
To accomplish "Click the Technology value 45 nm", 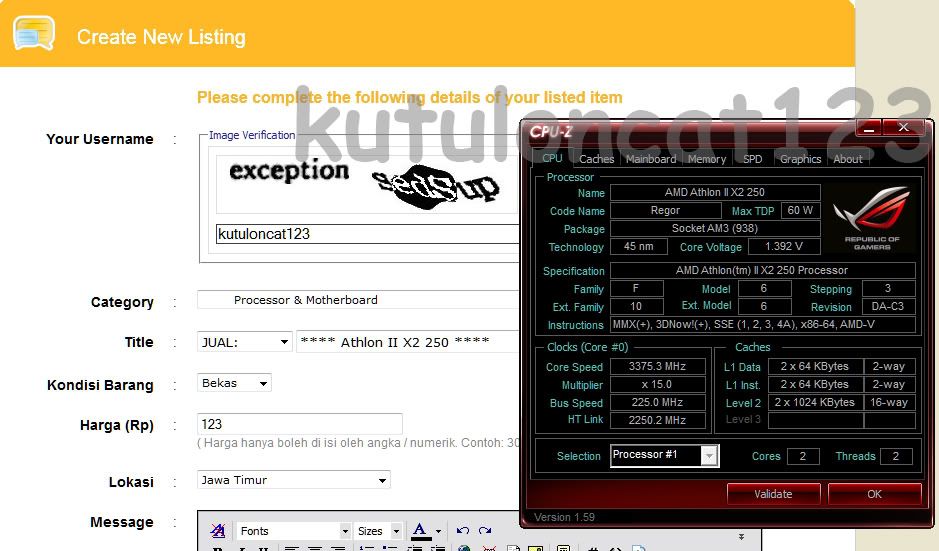I will (639, 246).
